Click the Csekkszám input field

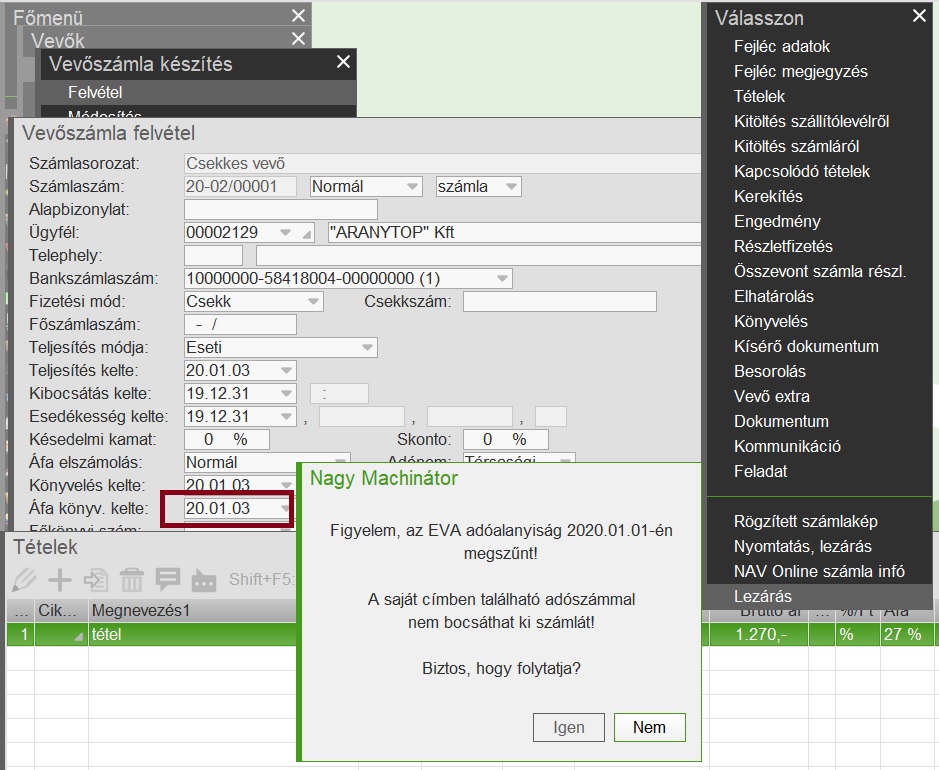(x=560, y=301)
